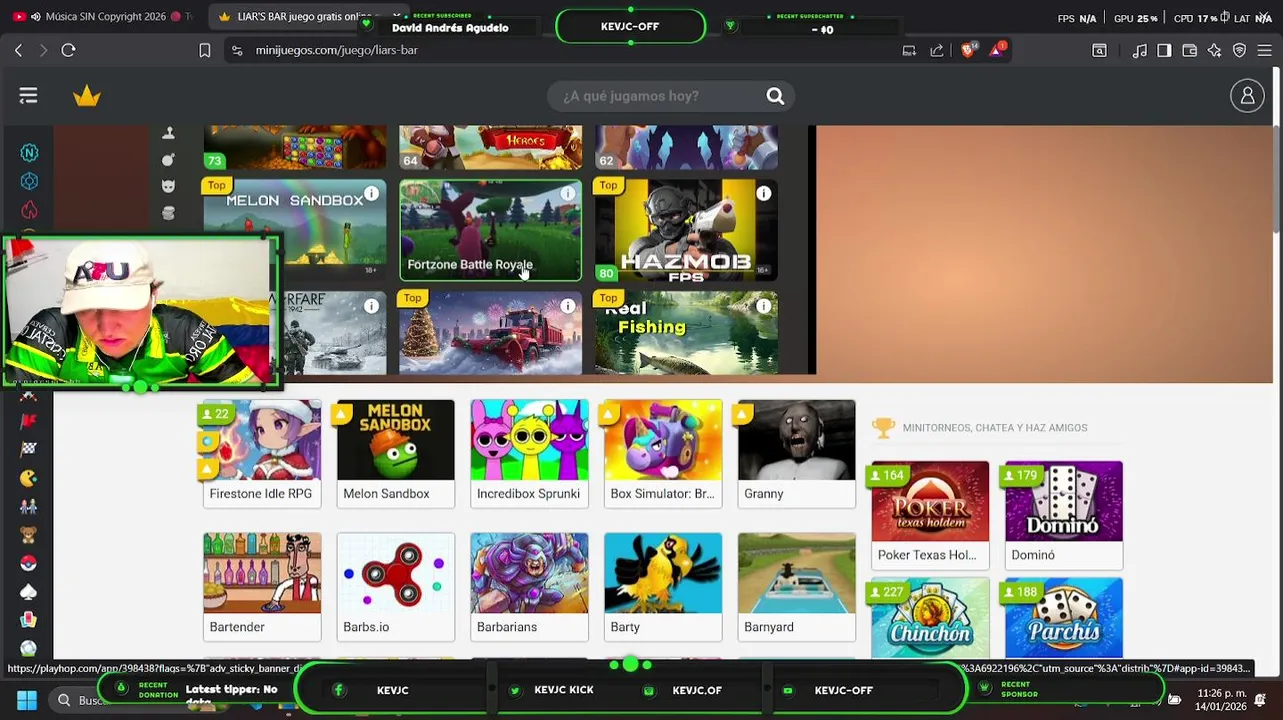The image size is (1283, 720).
Task: Open Bartender game card
Action: [262, 587]
